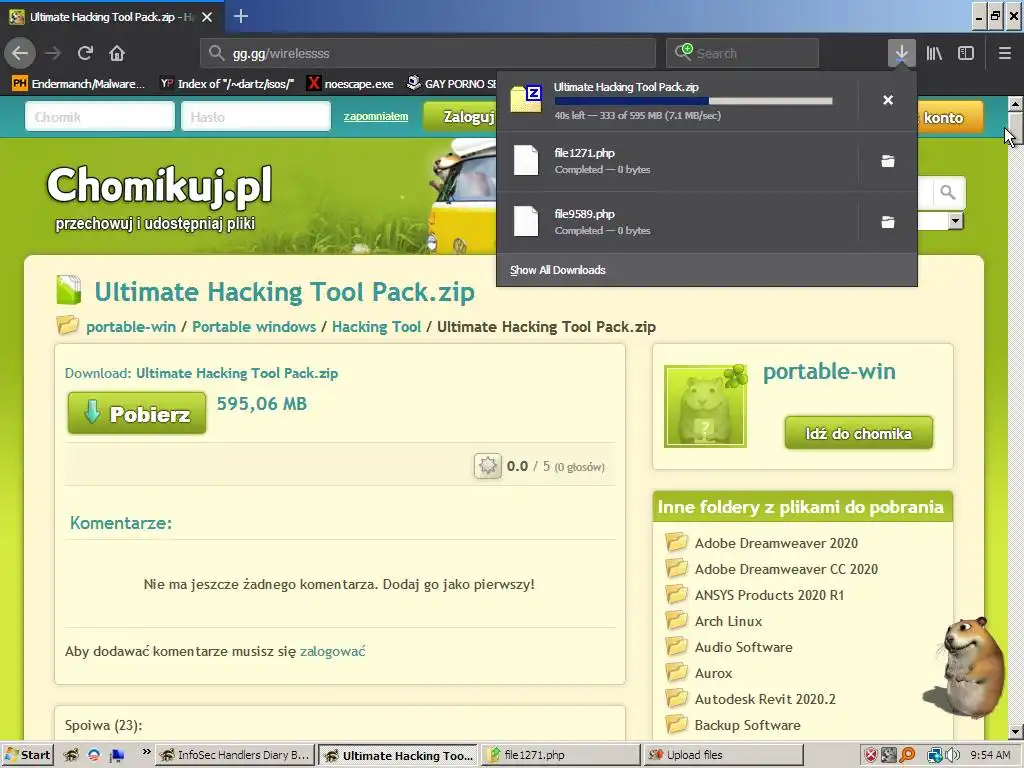
Task: Click the Idź do chomika button
Action: 858,433
